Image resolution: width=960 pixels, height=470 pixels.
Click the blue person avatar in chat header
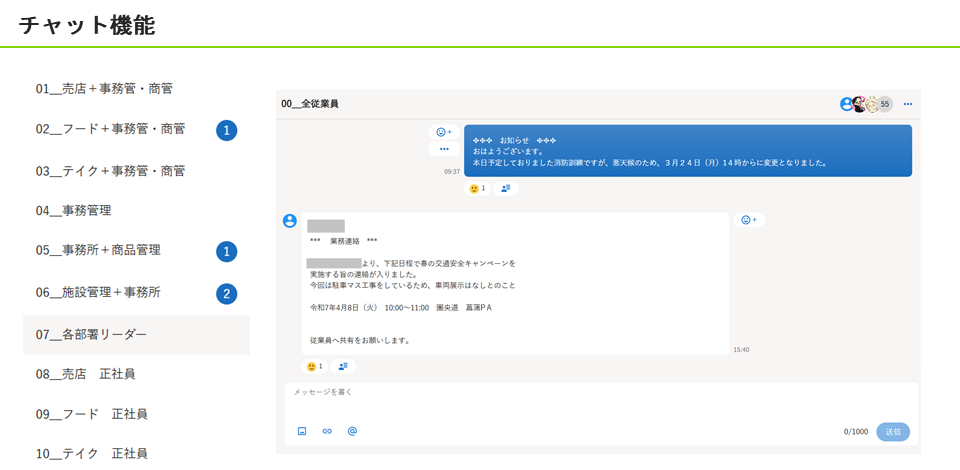coord(847,104)
